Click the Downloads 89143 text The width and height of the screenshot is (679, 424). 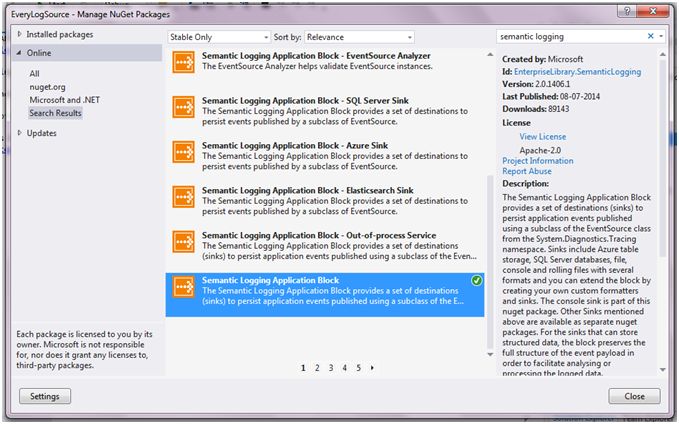coord(536,109)
